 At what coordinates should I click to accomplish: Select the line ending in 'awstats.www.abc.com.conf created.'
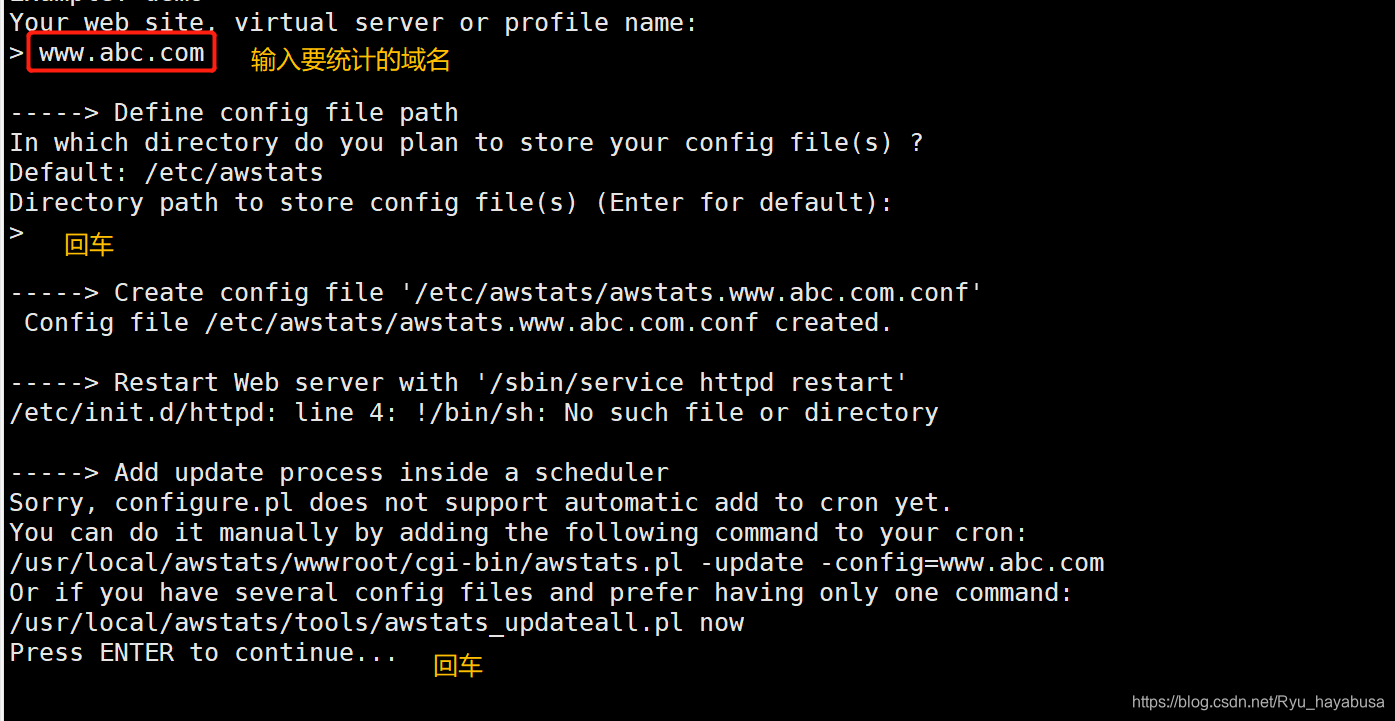pyautogui.click(x=458, y=323)
